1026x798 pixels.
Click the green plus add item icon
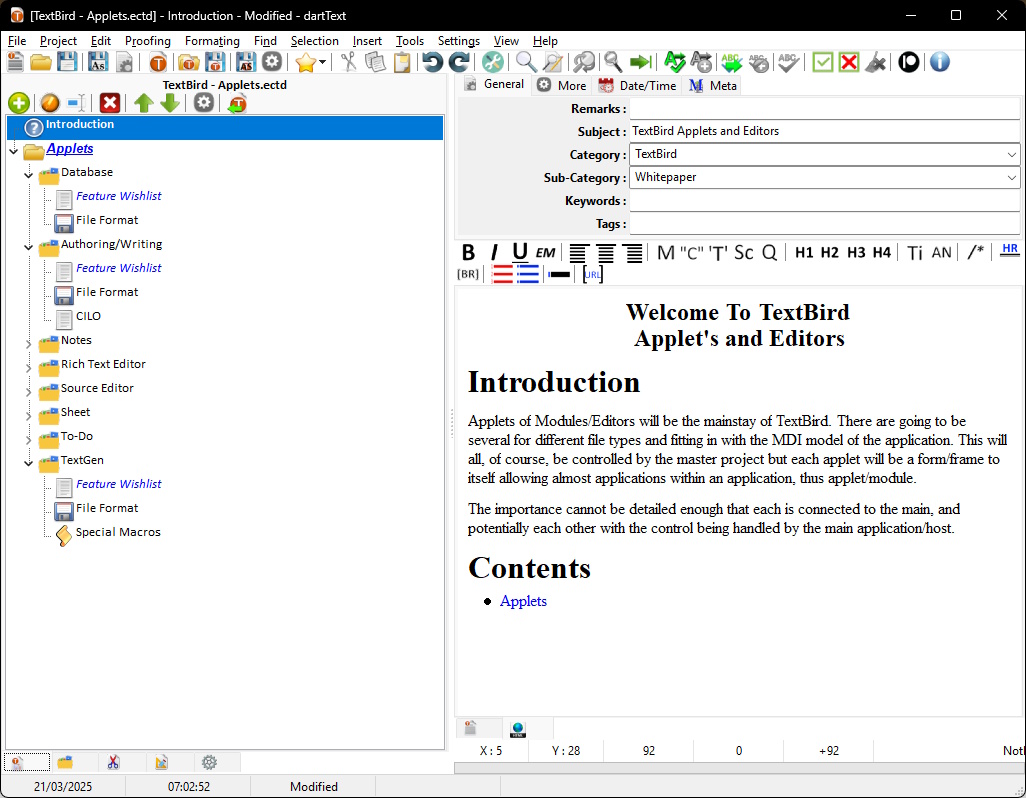pyautogui.click(x=18, y=103)
